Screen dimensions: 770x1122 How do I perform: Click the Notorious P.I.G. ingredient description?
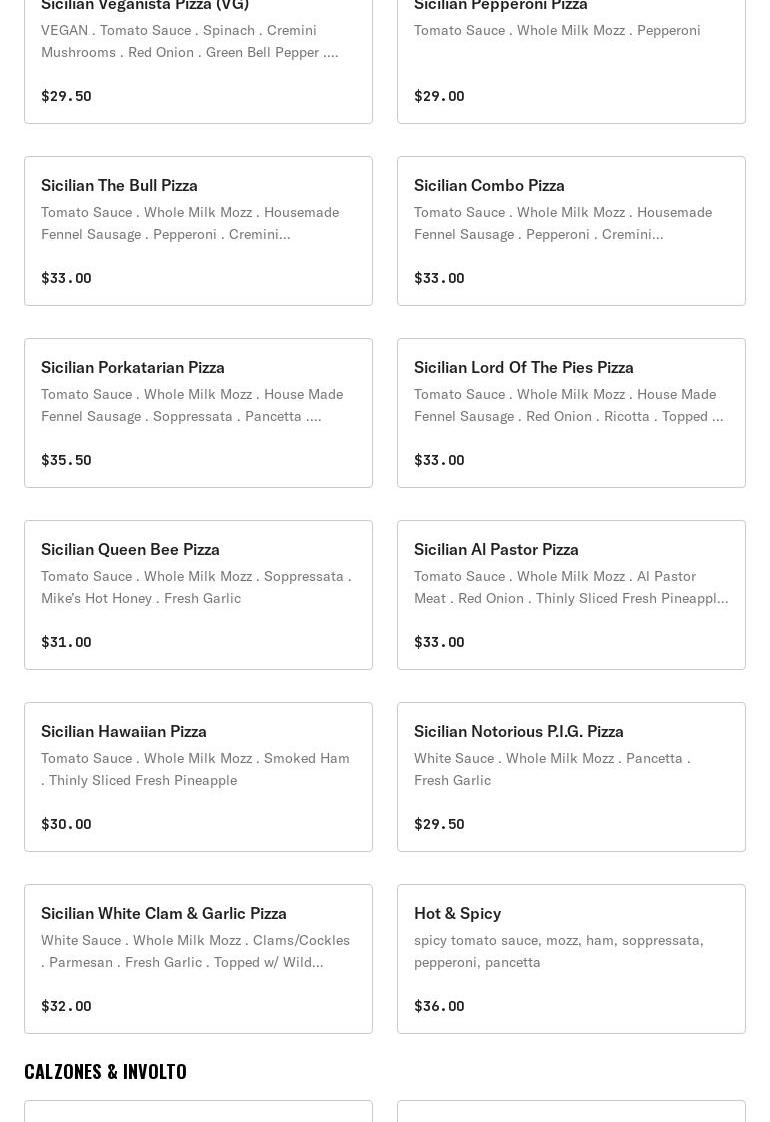pyautogui.click(x=552, y=769)
